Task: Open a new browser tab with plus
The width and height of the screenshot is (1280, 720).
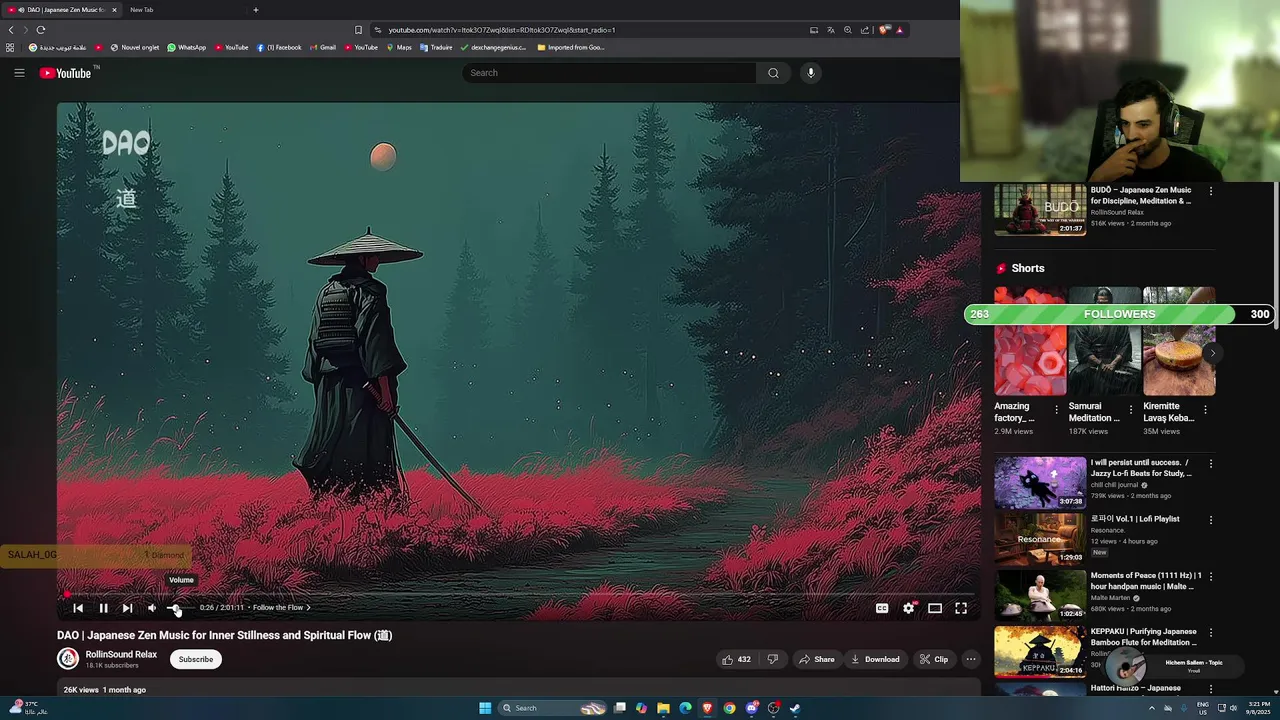Action: [x=255, y=10]
